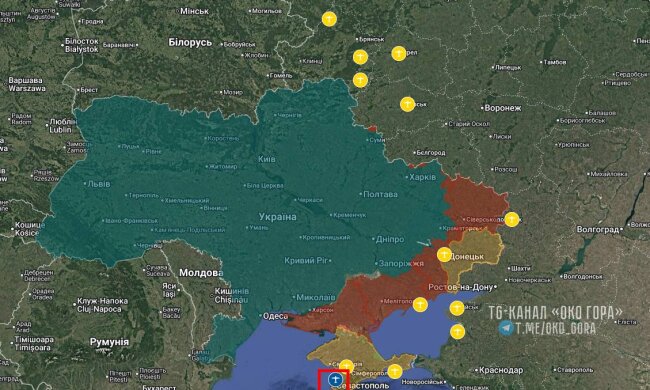The image size is (650, 390).
Task: Select the Суми city label
Action: pyautogui.click(x=378, y=140)
